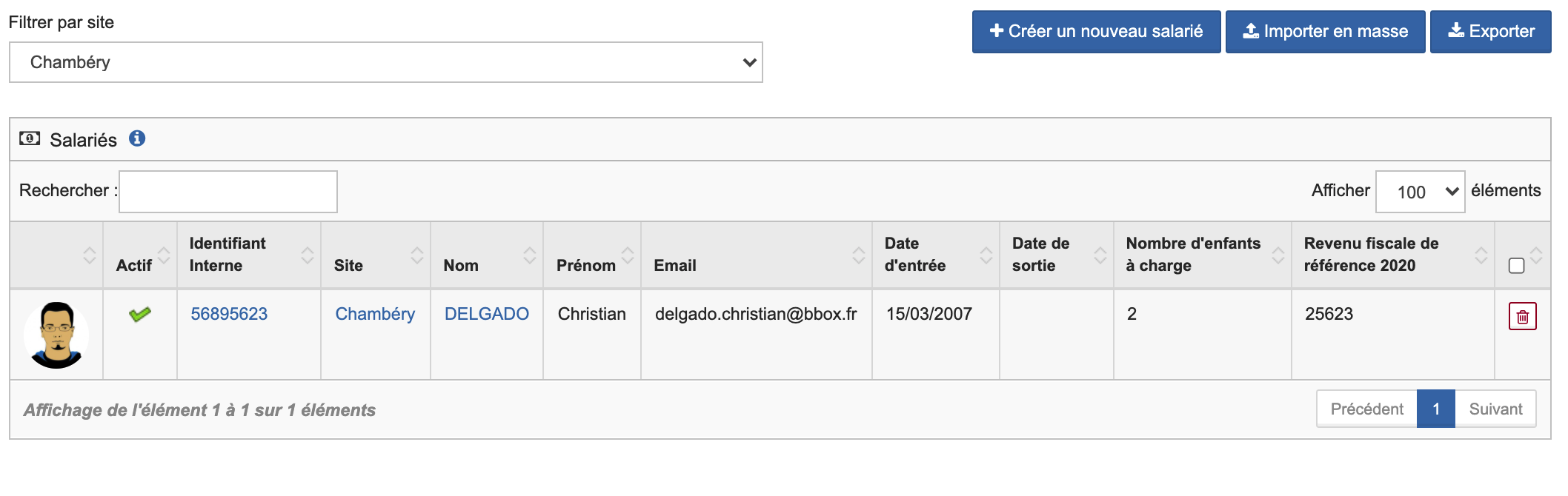This screenshot has width=1568, height=496.
Task: Click the Chambéry site link in row
Action: 375,314
